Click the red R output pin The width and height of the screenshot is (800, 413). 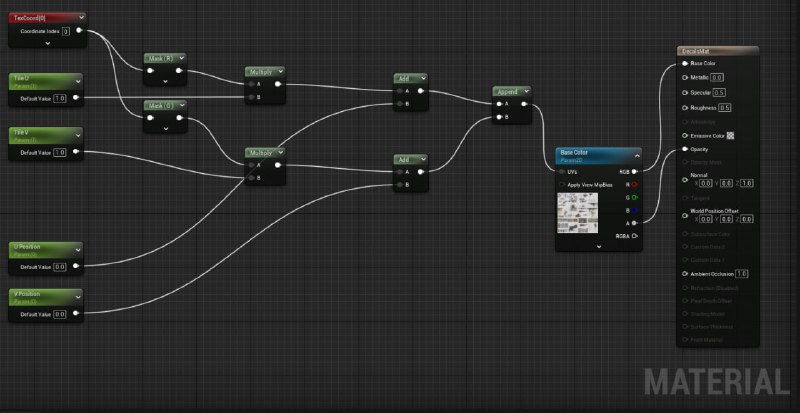point(634,184)
